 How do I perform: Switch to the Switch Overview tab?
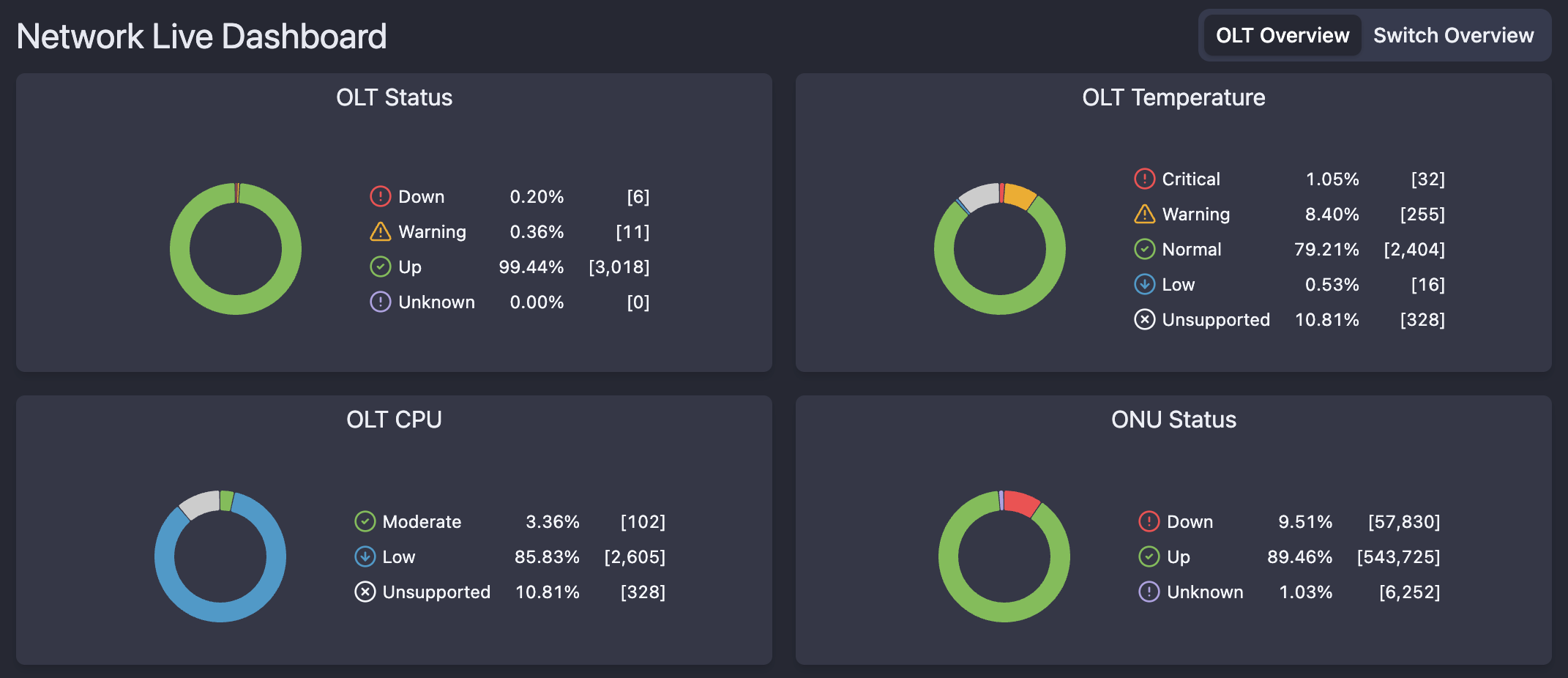(x=1454, y=34)
